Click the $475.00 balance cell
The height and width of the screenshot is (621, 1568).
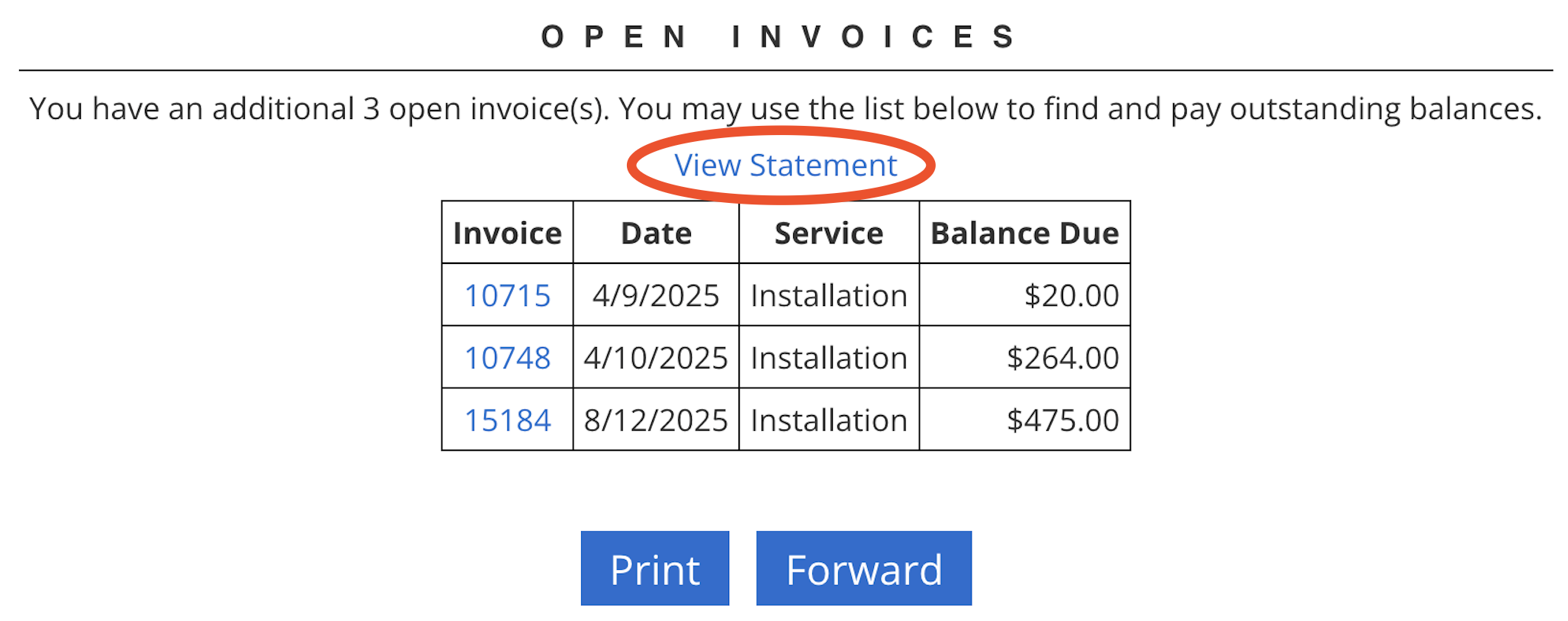1062,420
